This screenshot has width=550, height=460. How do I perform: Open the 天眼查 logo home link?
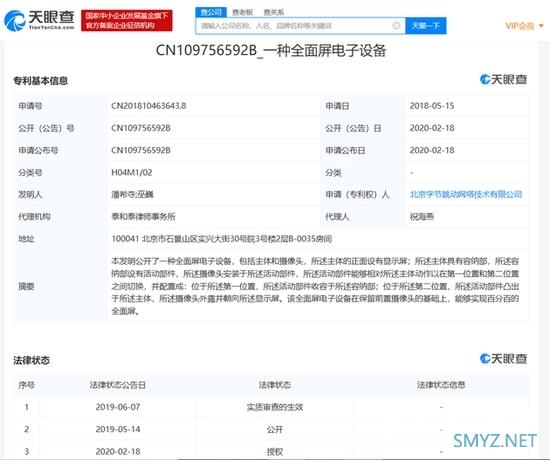click(39, 20)
